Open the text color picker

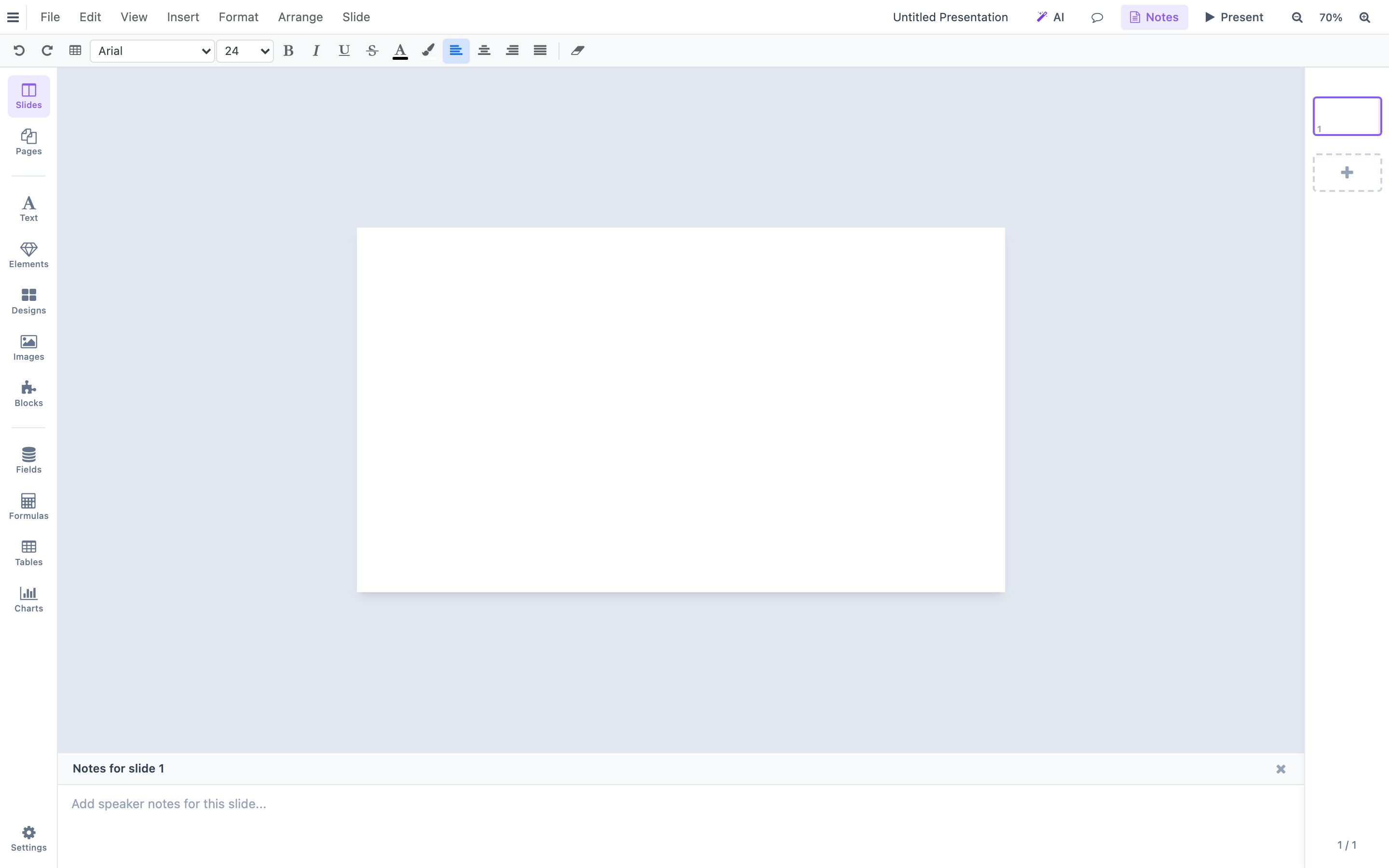pos(400,51)
